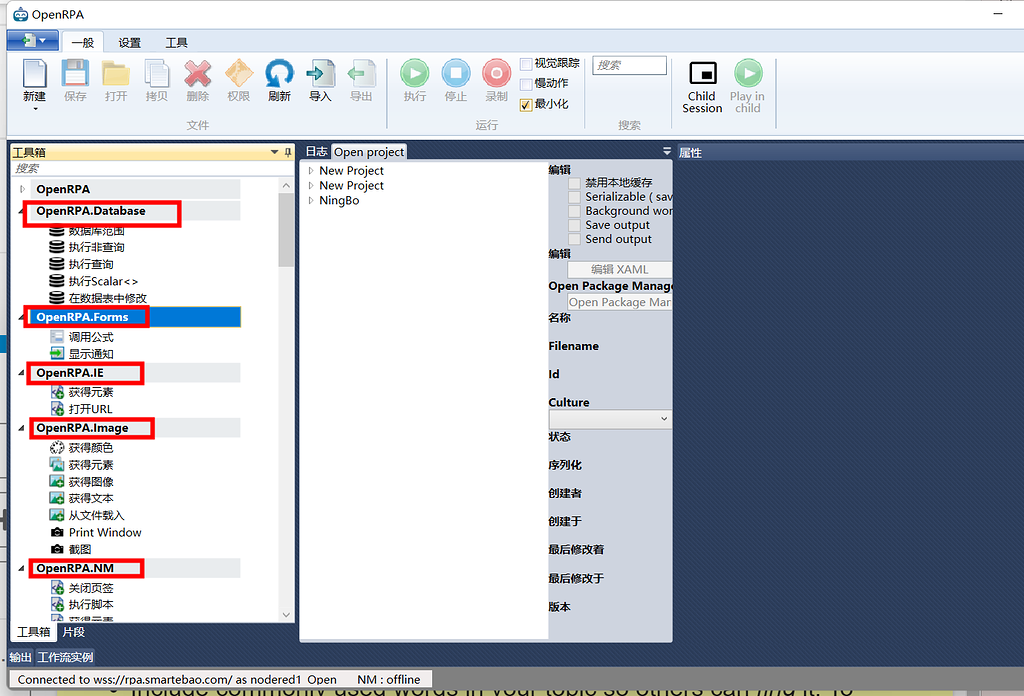Image resolution: width=1024 pixels, height=696 pixels.
Task: Uncheck the 最小化 checkbox
Action: (x=525, y=104)
